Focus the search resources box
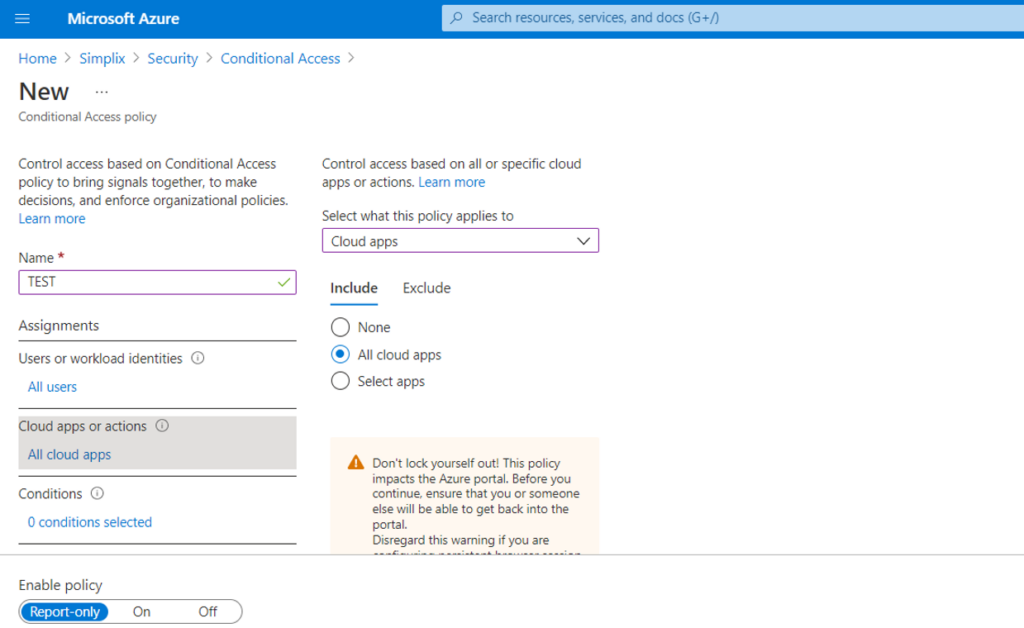Image resolution: width=1024 pixels, height=628 pixels. click(x=733, y=18)
